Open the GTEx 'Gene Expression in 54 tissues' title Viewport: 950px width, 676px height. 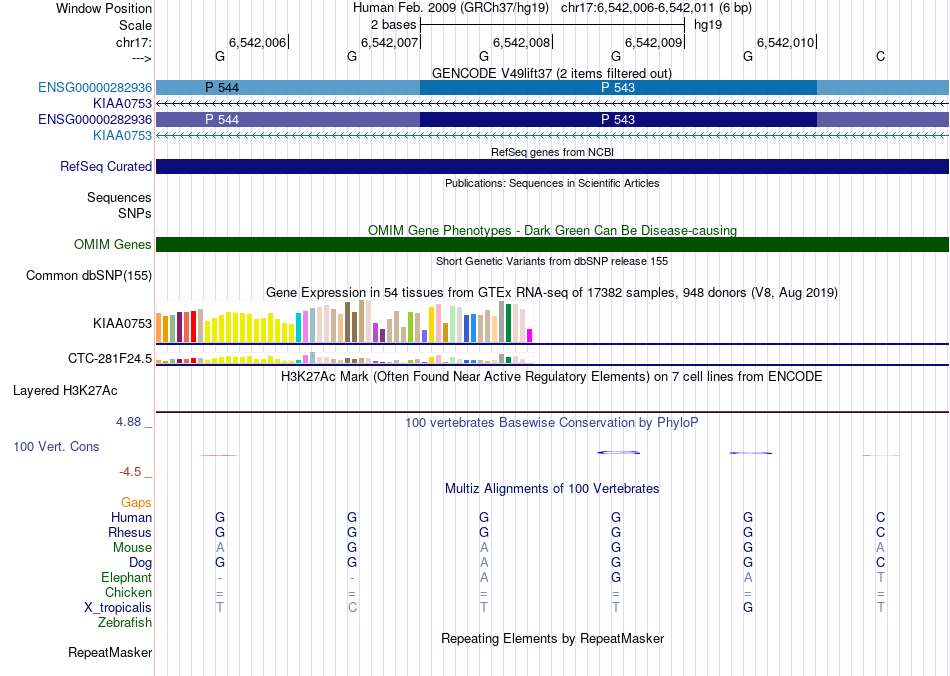click(552, 293)
